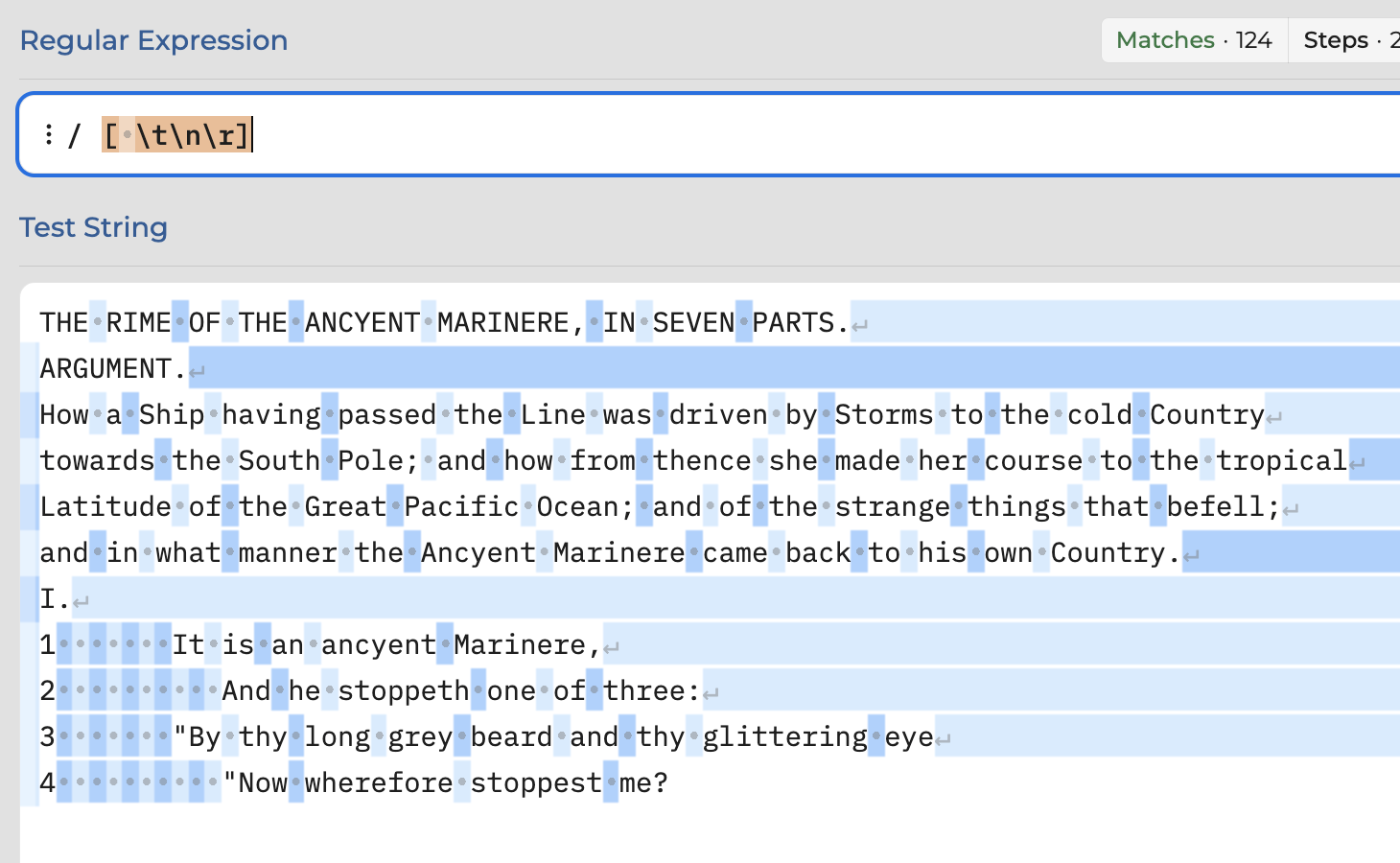Click the word stoppest in verse line 4
The width and height of the screenshot is (1400, 863).
click(x=536, y=782)
